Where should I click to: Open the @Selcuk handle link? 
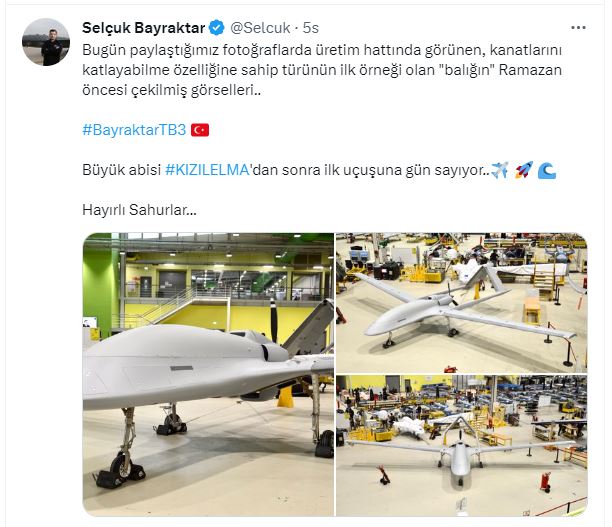coord(260,28)
